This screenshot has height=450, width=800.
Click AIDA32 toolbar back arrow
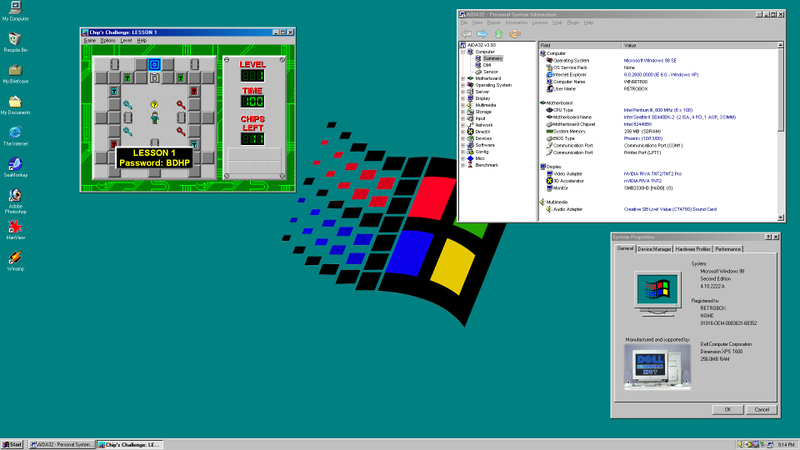[466, 34]
